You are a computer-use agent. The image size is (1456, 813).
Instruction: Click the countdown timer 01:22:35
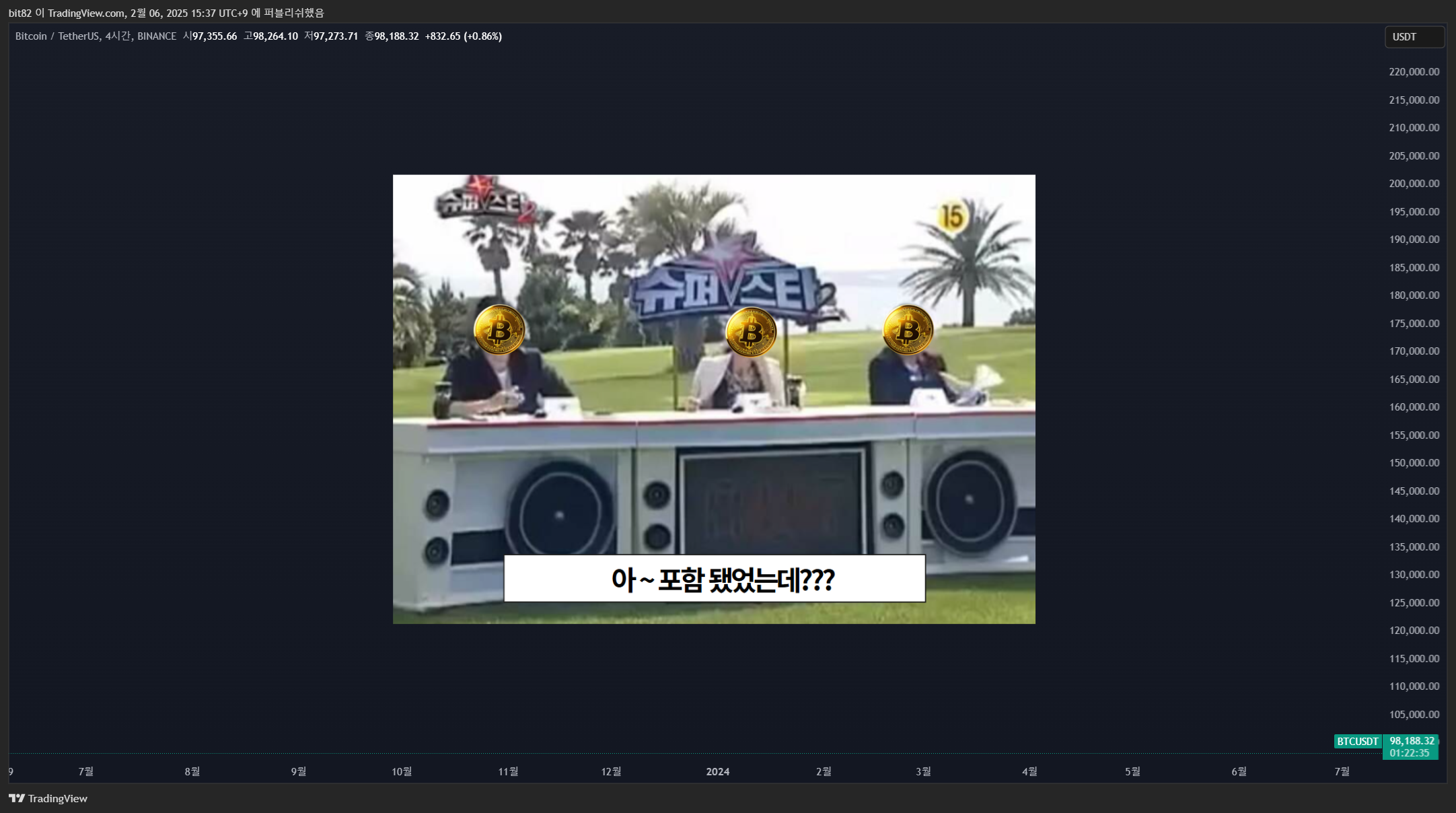(x=1410, y=753)
